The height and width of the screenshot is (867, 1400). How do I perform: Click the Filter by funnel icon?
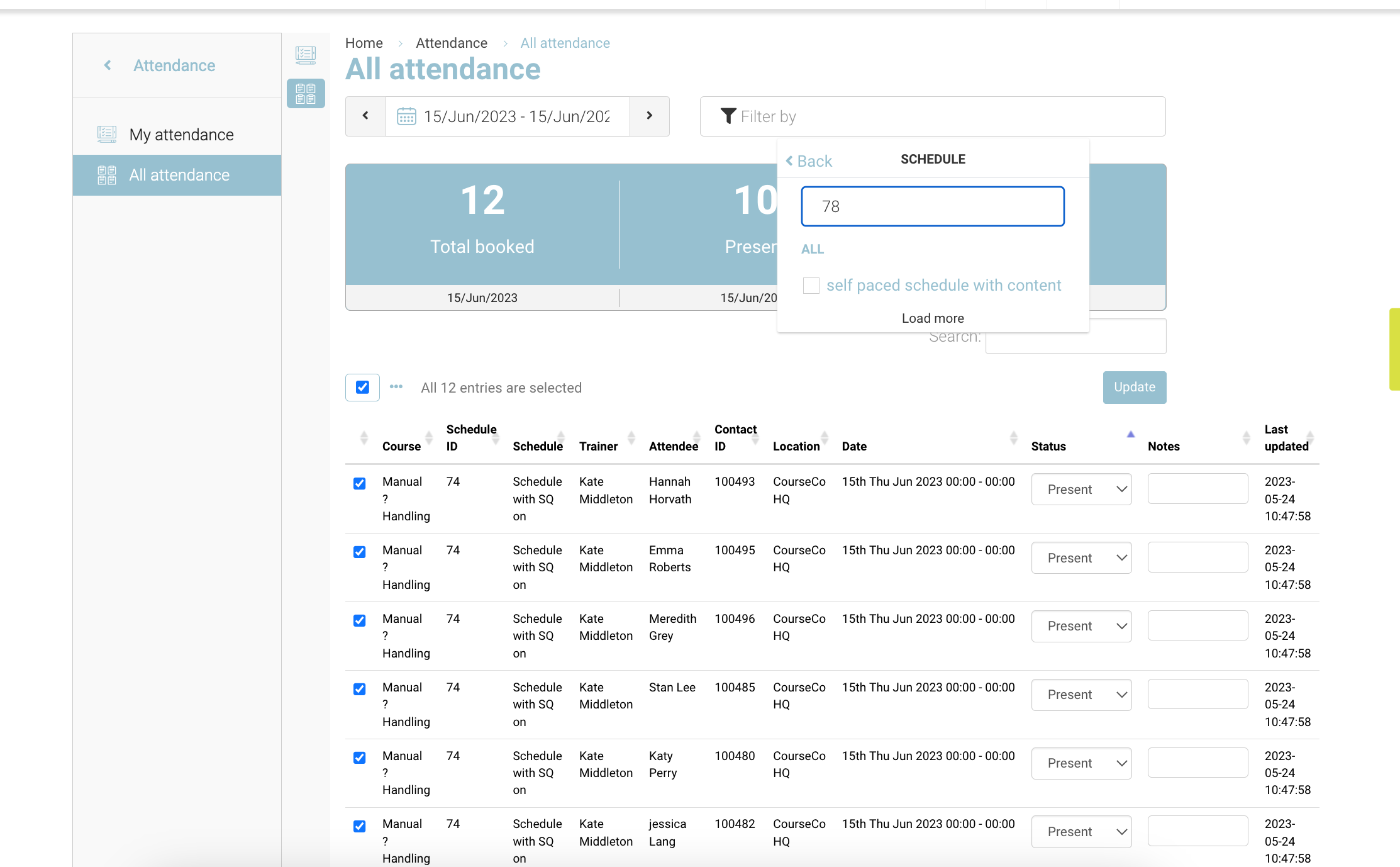pyautogui.click(x=728, y=116)
